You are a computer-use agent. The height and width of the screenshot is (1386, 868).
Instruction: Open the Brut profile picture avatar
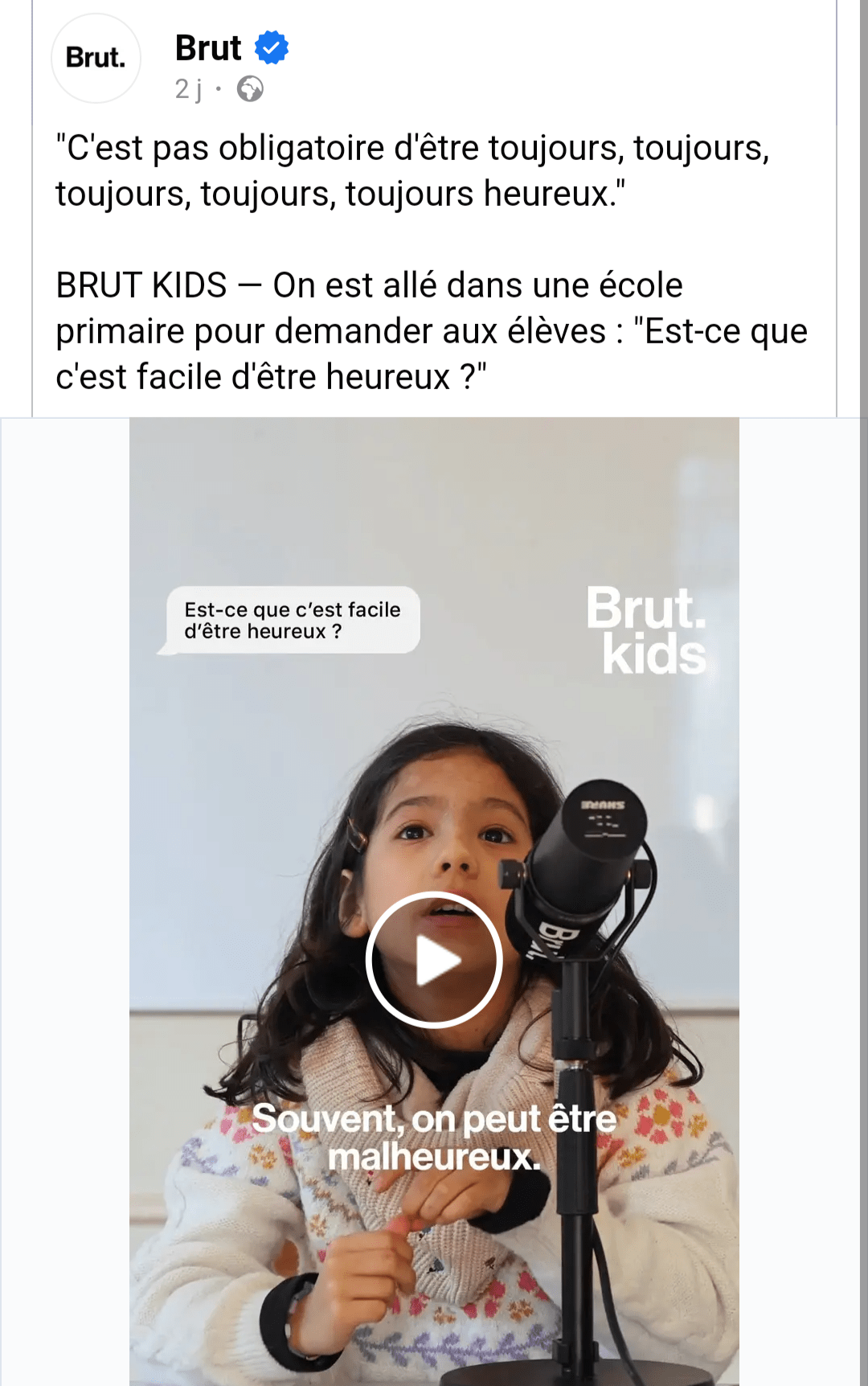[x=96, y=58]
